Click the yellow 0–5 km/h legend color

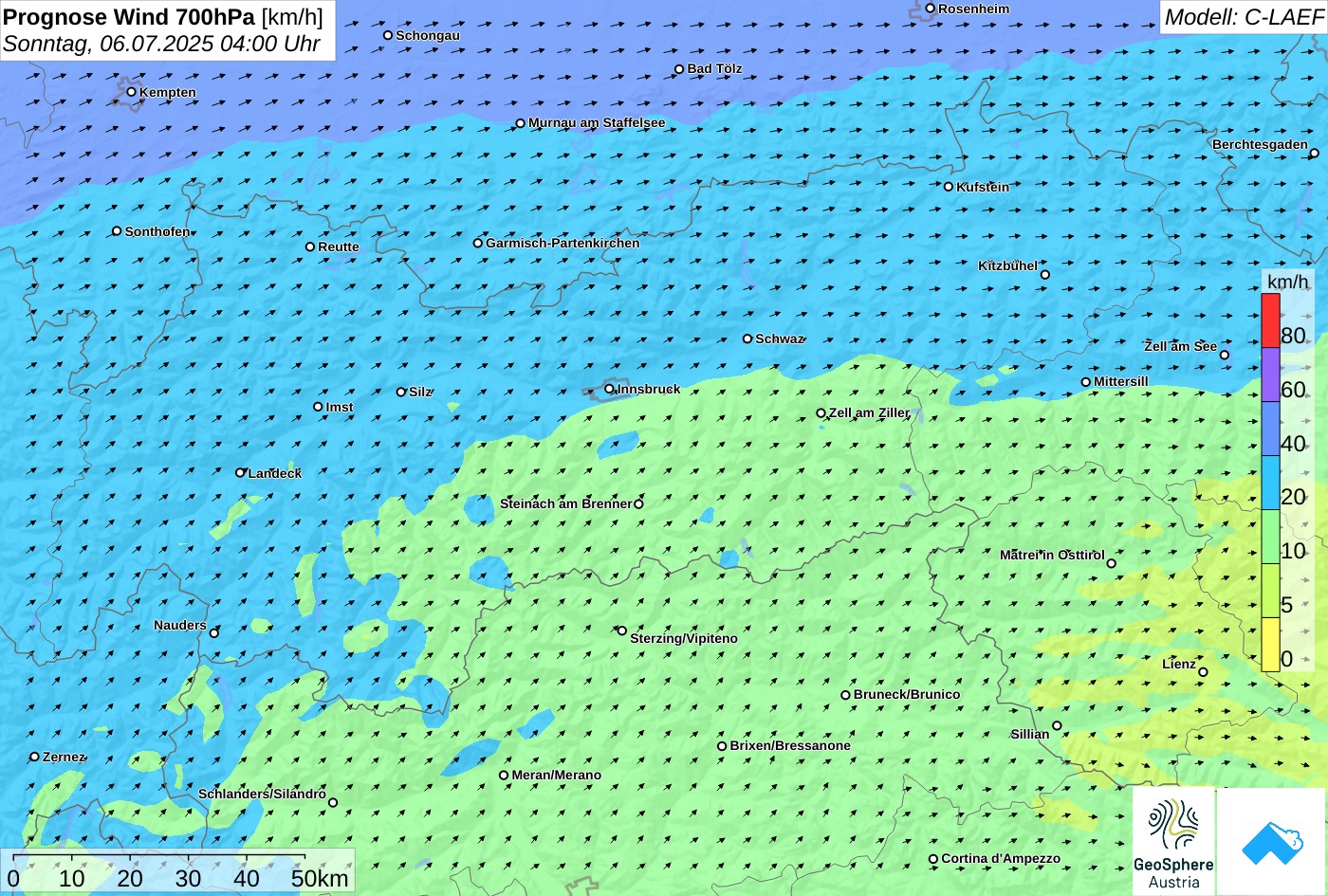(1270, 645)
